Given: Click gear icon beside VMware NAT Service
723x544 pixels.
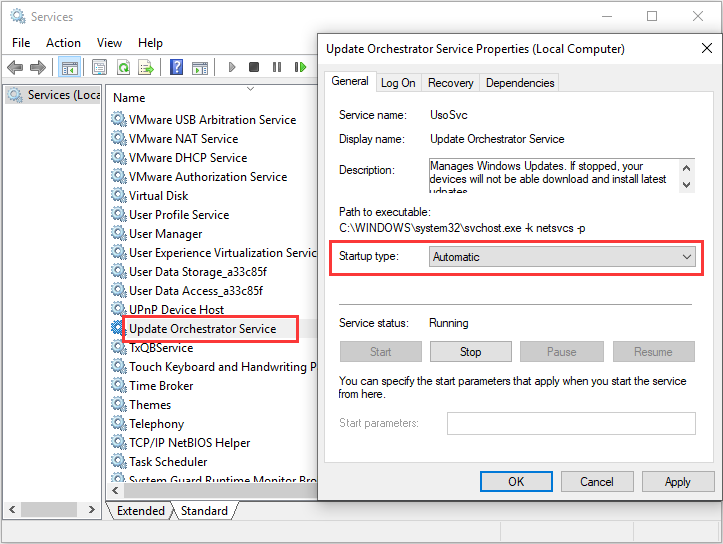Looking at the screenshot, I should point(119,138).
